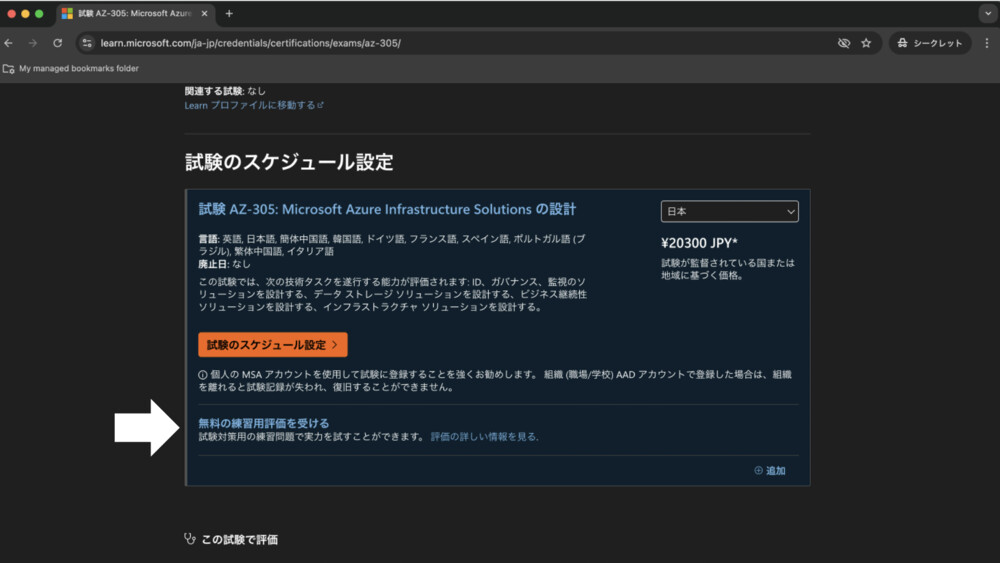The width and height of the screenshot is (1000, 563).
Task: Click the シークレット incognito indicator
Action: [929, 43]
